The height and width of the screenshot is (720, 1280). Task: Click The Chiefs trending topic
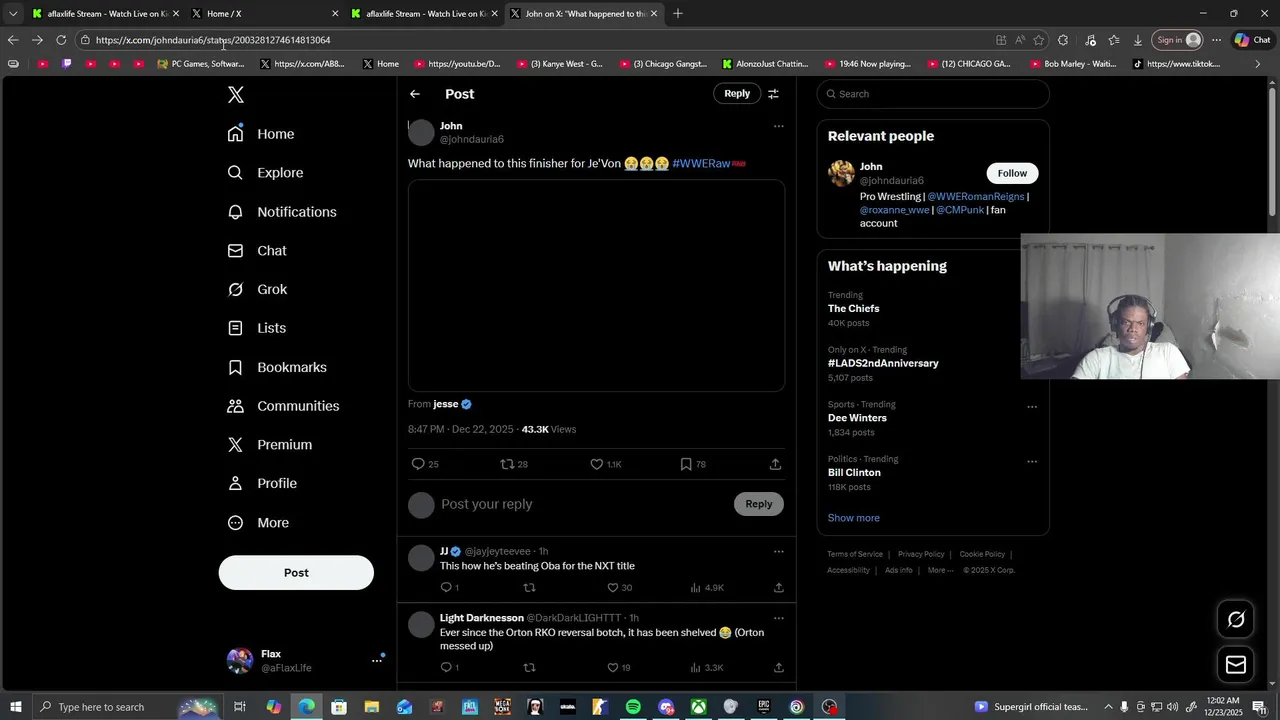(x=854, y=309)
